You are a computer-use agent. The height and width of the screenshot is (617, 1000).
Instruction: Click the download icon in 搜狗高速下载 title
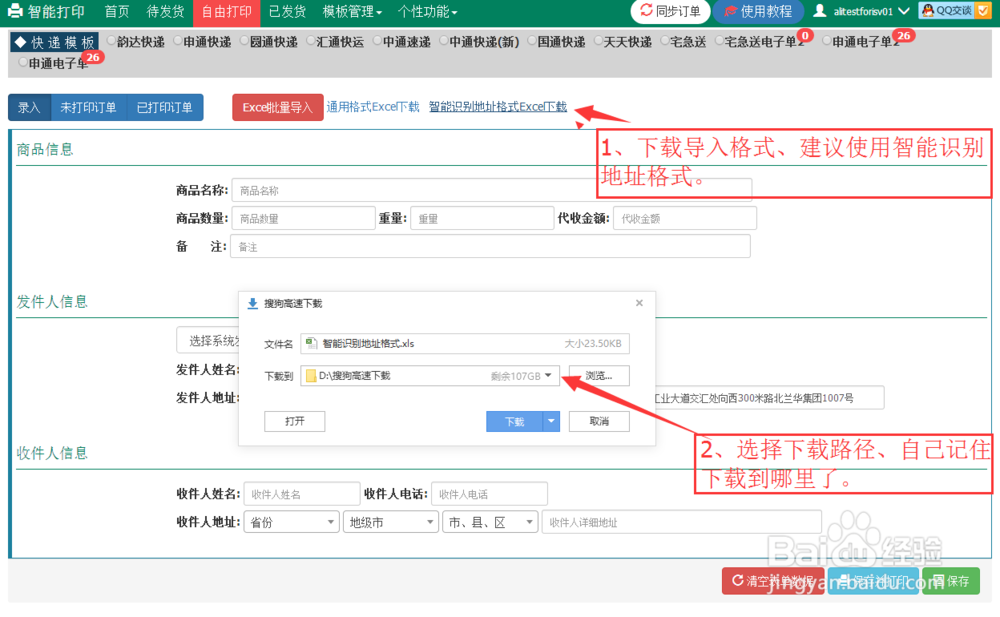point(253,303)
